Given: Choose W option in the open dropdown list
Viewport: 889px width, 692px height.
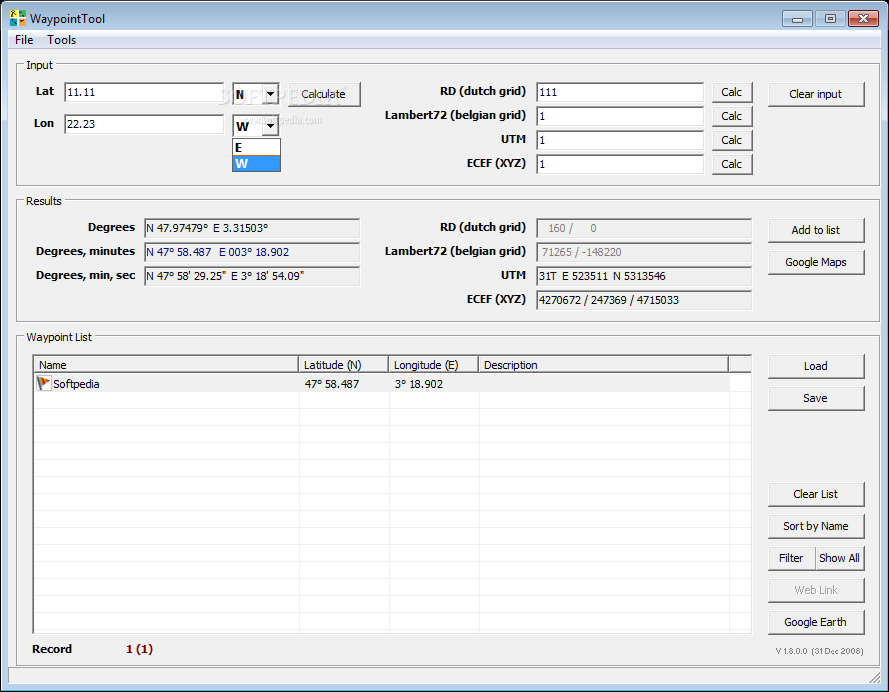Looking at the screenshot, I should tap(256, 163).
